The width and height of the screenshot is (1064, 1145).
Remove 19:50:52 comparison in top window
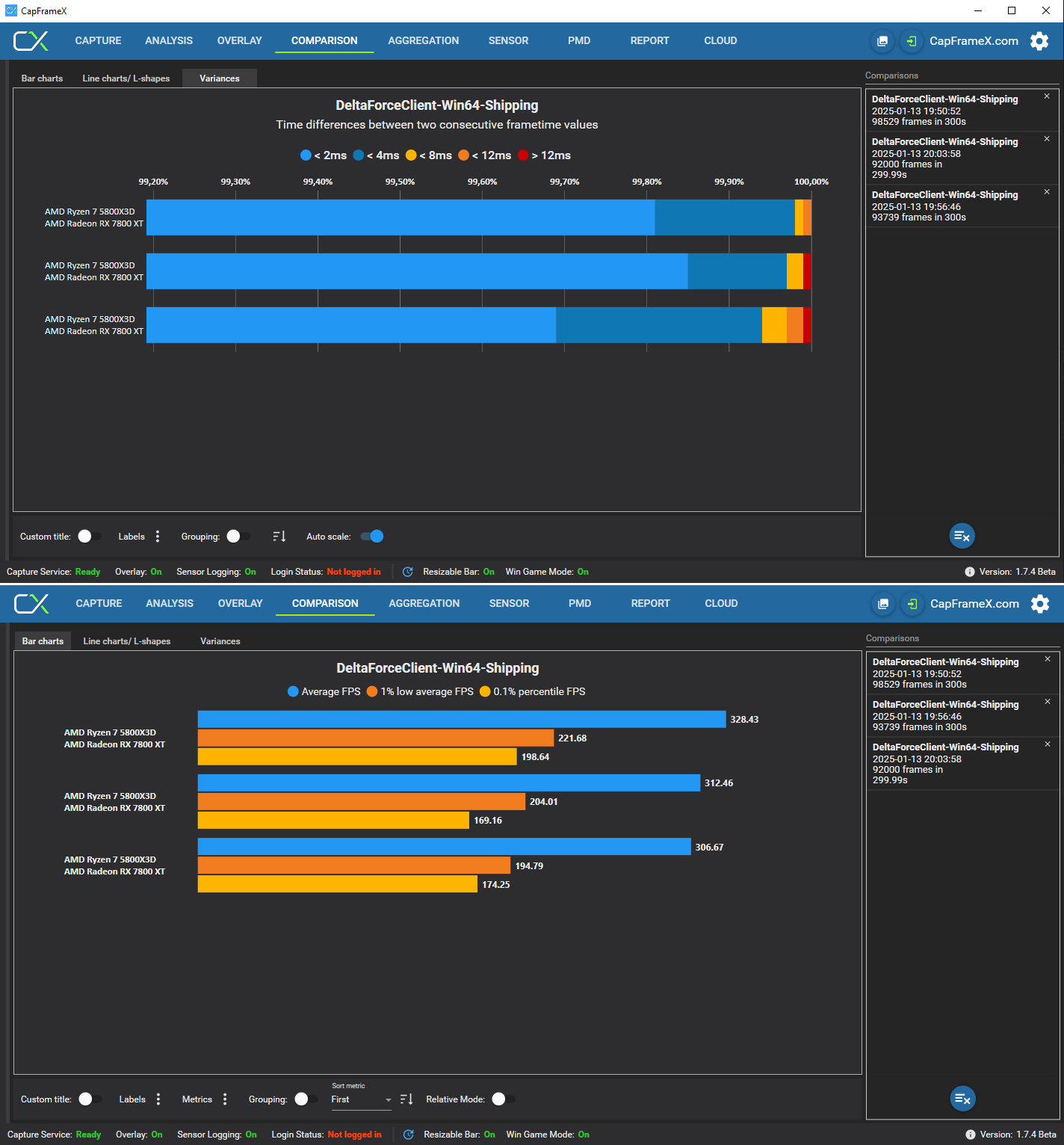pos(1047,96)
